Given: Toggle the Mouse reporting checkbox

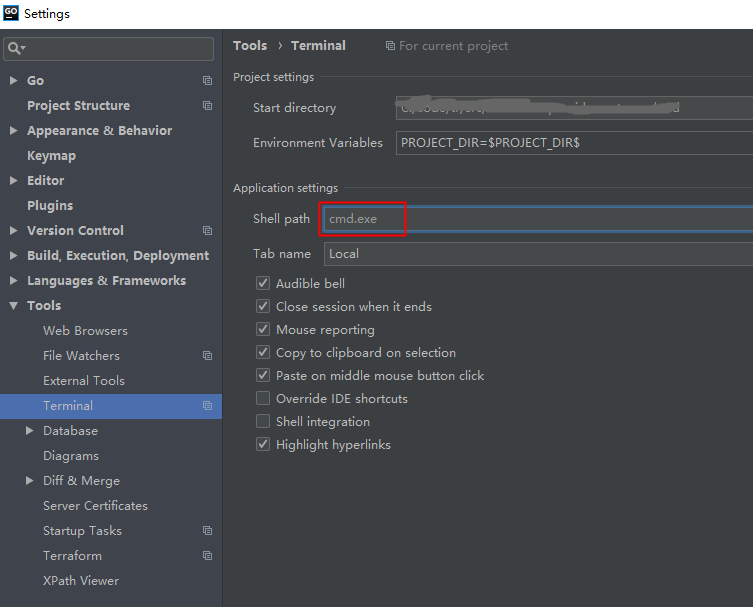Looking at the screenshot, I should pos(263,329).
